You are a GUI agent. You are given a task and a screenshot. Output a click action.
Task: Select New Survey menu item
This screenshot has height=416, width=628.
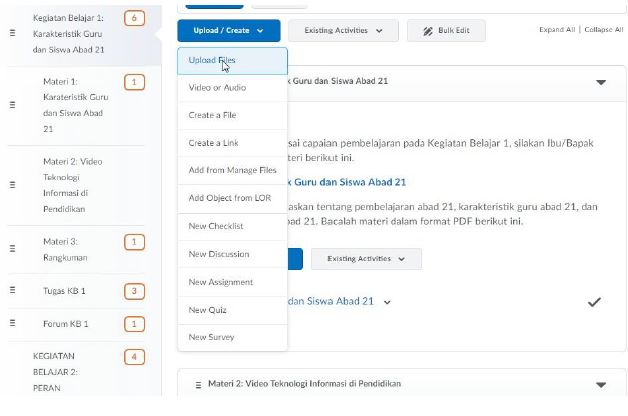pyautogui.click(x=232, y=338)
